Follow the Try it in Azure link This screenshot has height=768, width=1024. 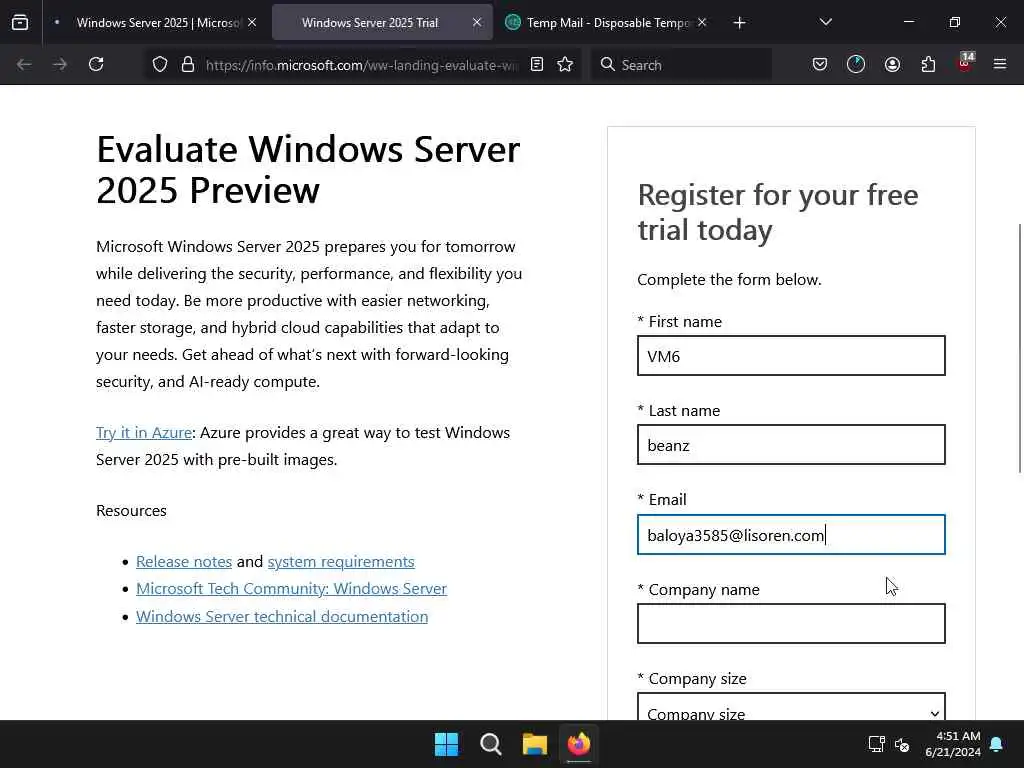(x=144, y=433)
